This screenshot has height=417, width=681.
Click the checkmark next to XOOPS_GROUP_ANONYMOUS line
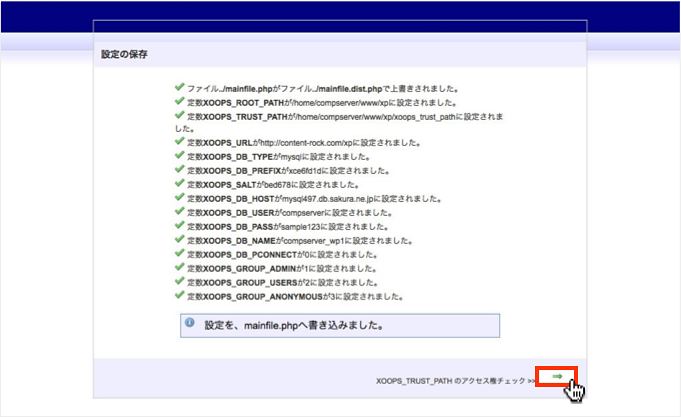[179, 295]
